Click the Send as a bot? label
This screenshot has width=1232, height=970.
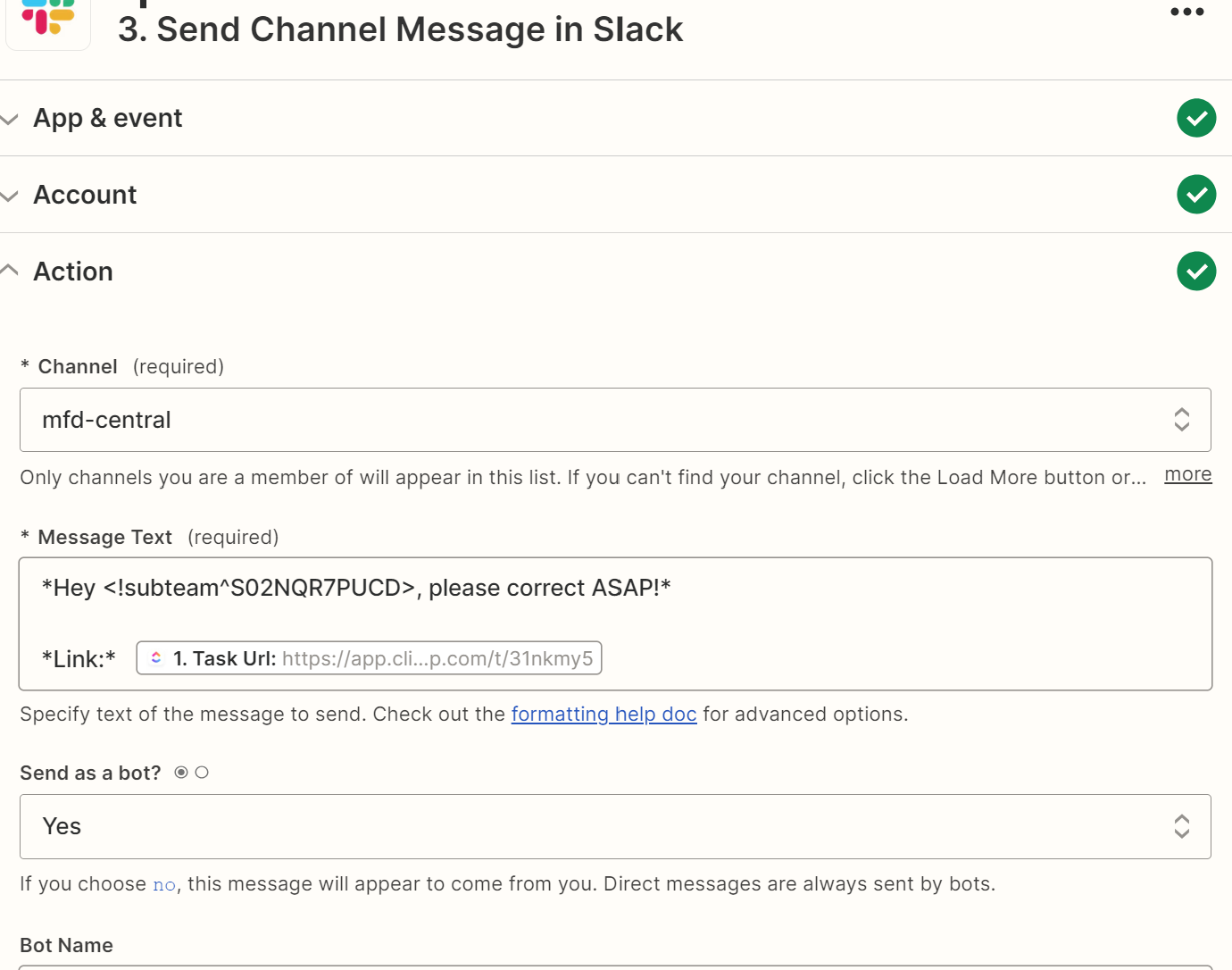click(90, 773)
